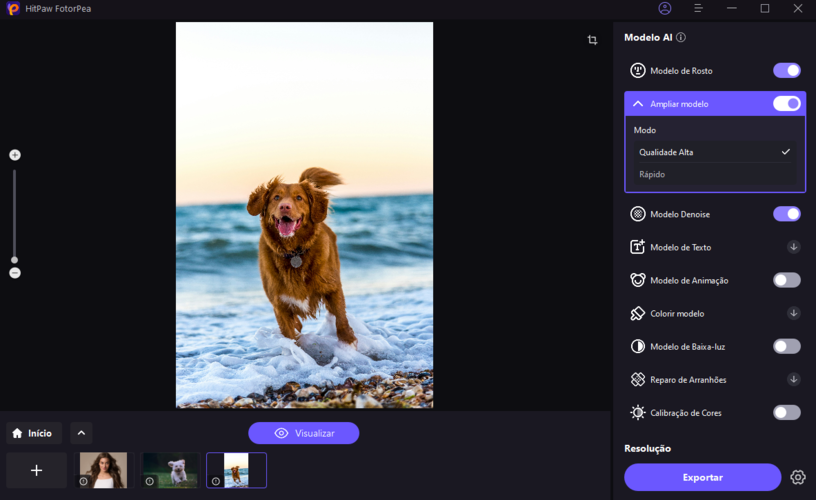Click info icon on beach dog thumbnail
Image resolution: width=816 pixels, height=500 pixels.
(x=215, y=481)
